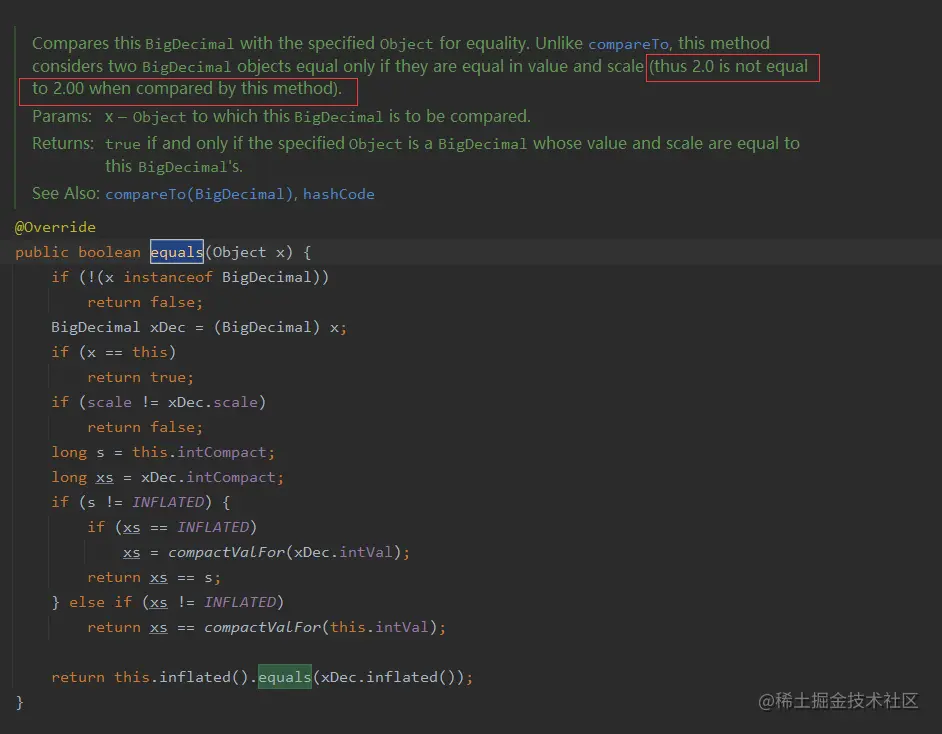Click INFLATED in 'if (xs == INFLATED)'
Image resolution: width=942 pixels, height=734 pixels.
213,527
